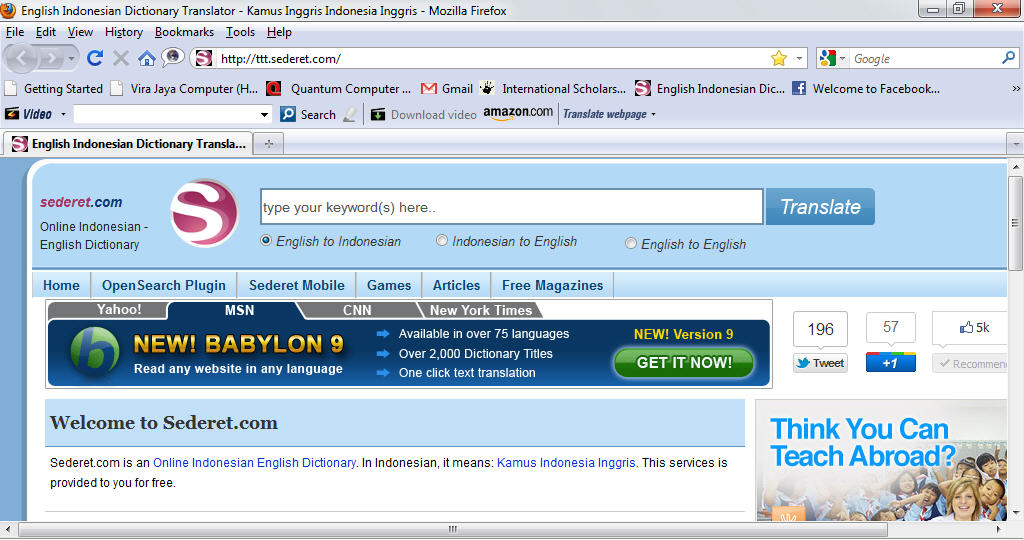Stop loading with the X icon
Screen dimensions: 1024x540
click(121, 59)
